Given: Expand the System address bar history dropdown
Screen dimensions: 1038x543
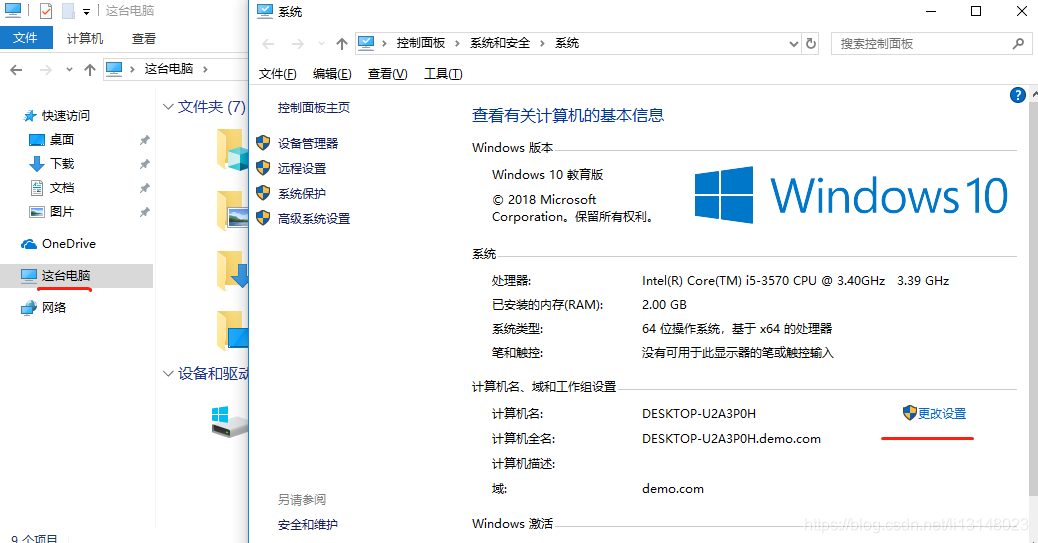Looking at the screenshot, I should click(x=794, y=44).
